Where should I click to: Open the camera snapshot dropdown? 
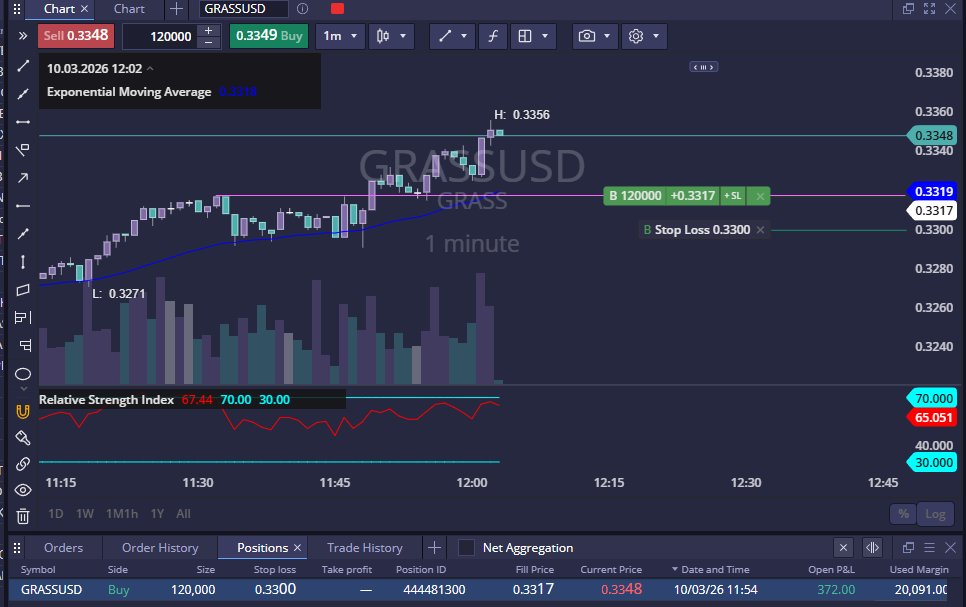click(x=595, y=36)
